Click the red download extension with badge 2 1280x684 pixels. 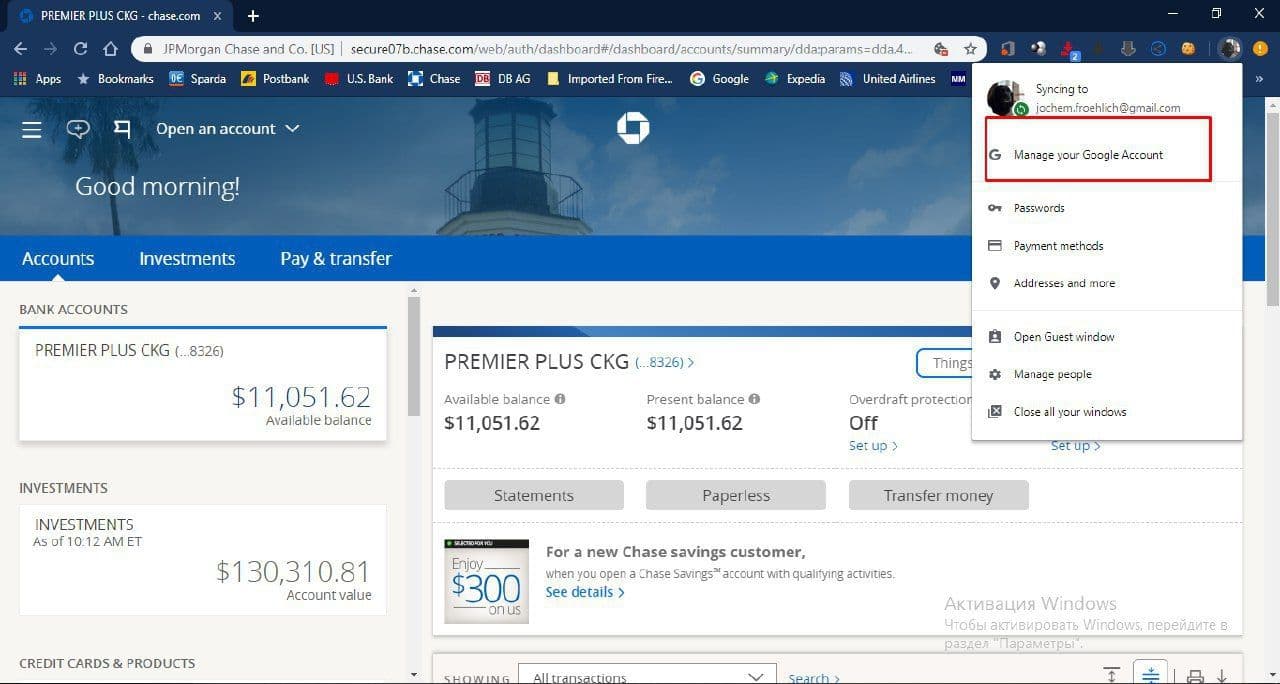(x=1069, y=48)
